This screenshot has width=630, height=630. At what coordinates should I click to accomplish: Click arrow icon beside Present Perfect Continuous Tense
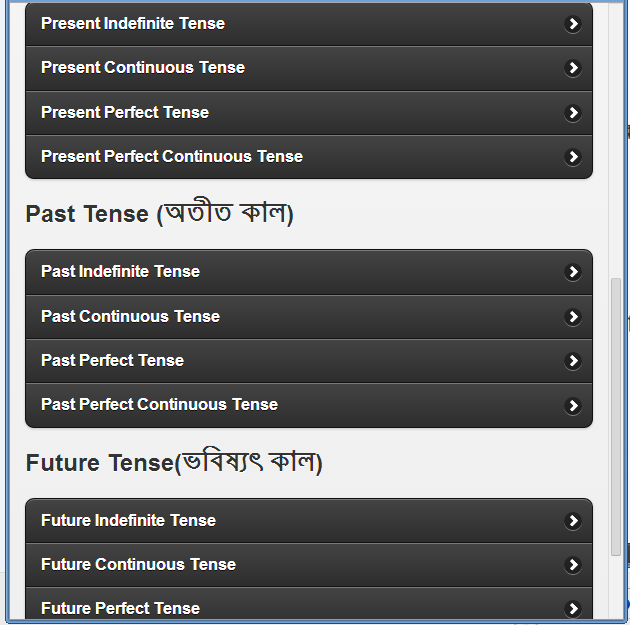tap(573, 157)
